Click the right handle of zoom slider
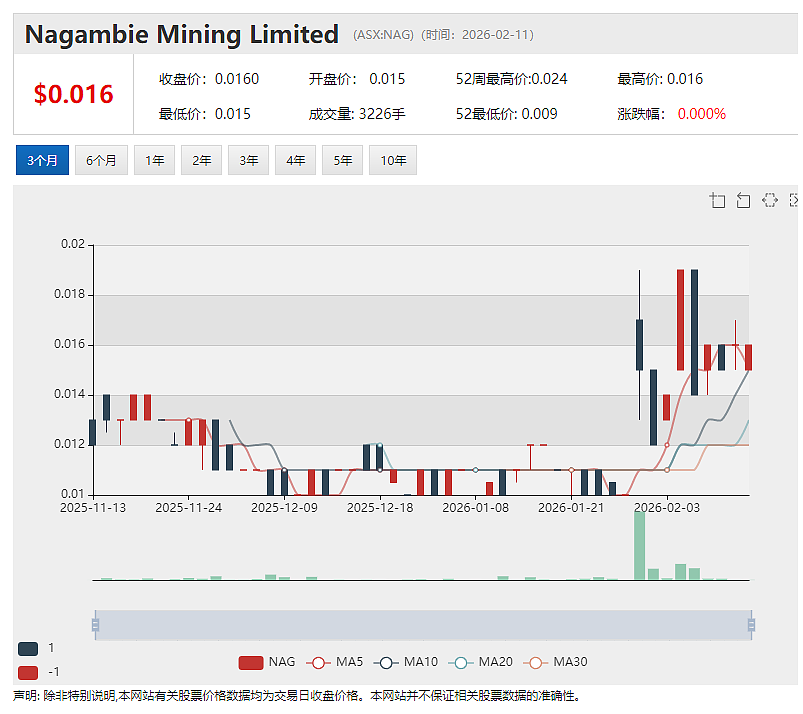Viewport: 803px width, 714px height. tap(751, 625)
